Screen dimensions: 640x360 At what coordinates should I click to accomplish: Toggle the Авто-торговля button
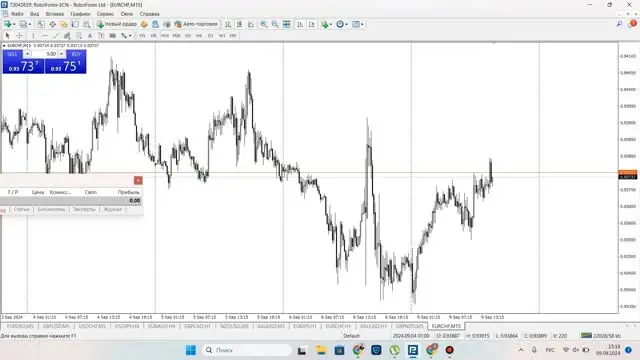(x=196, y=24)
